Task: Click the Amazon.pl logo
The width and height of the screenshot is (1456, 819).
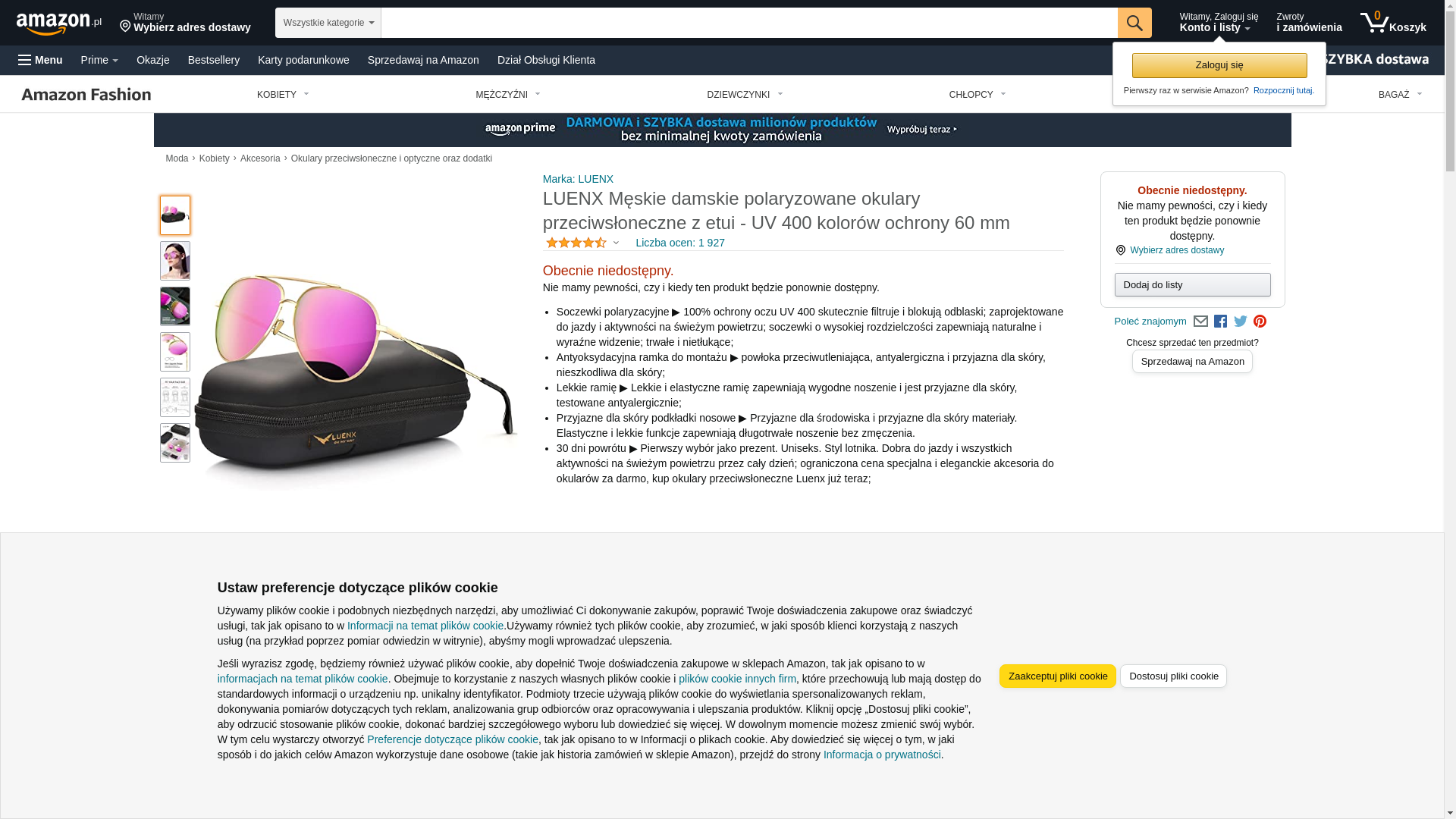Action: [58, 24]
